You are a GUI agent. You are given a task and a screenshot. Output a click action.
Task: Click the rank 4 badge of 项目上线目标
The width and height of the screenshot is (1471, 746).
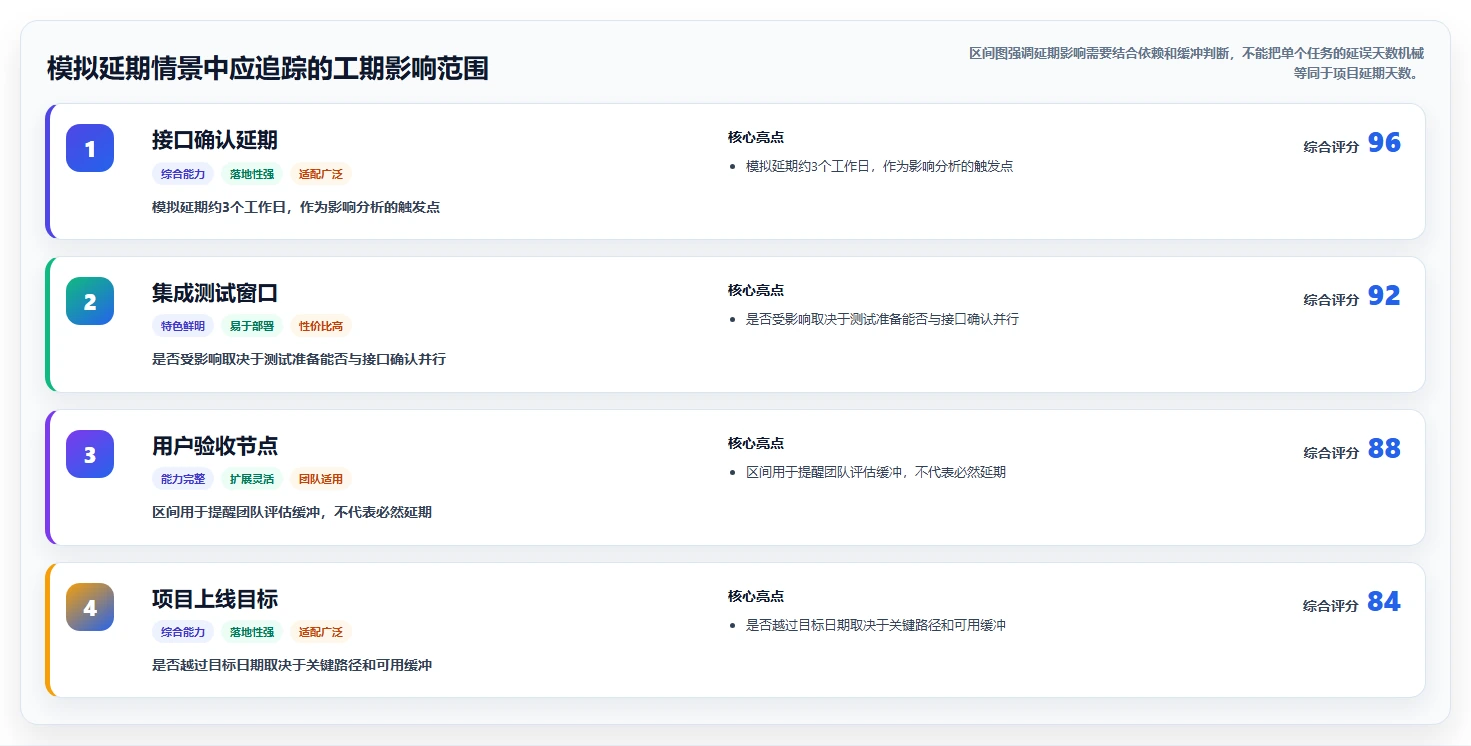(x=90, y=607)
